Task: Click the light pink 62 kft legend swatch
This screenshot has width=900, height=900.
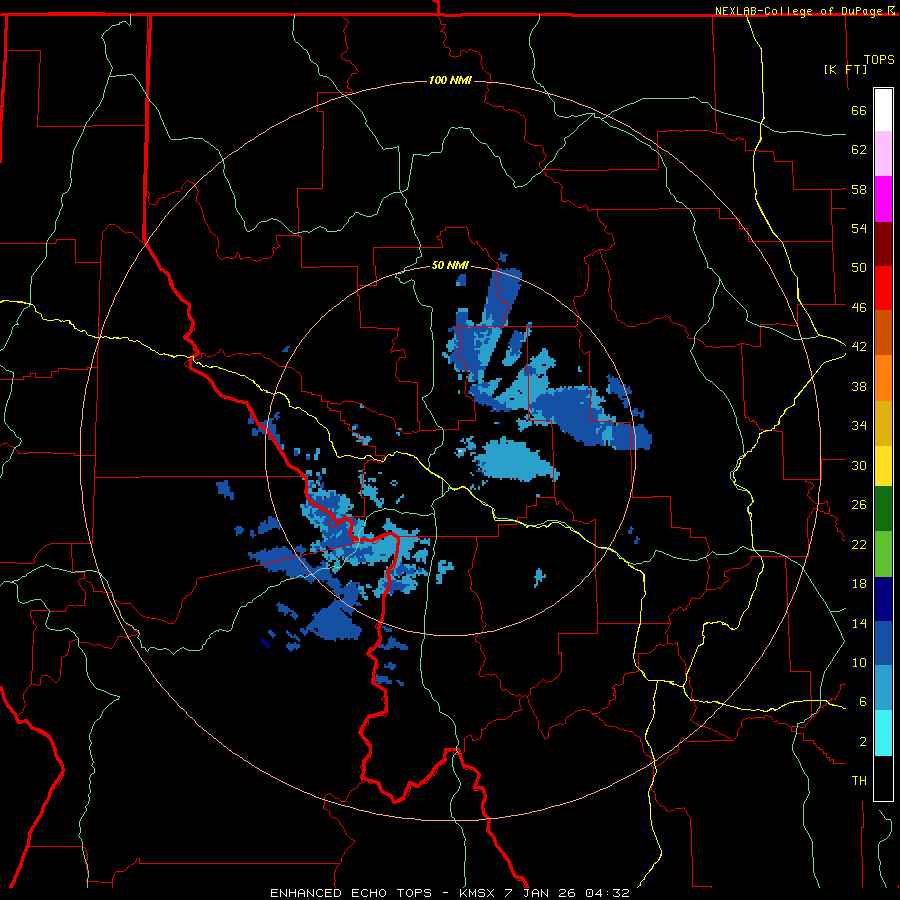Action: pos(883,153)
